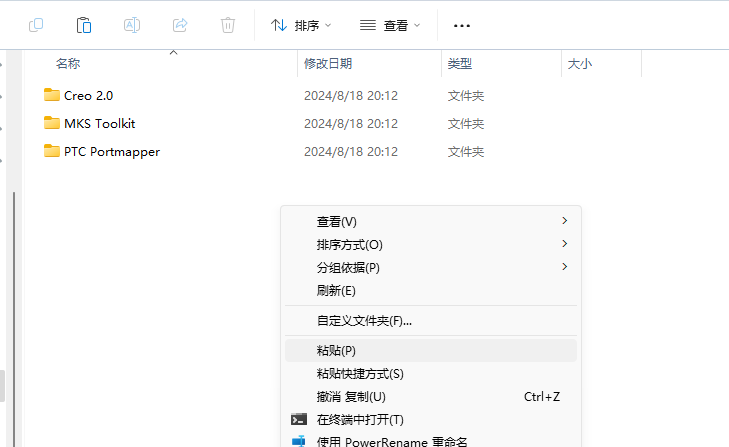
Task: Select the PTC Portmapper folder name
Action: [112, 152]
